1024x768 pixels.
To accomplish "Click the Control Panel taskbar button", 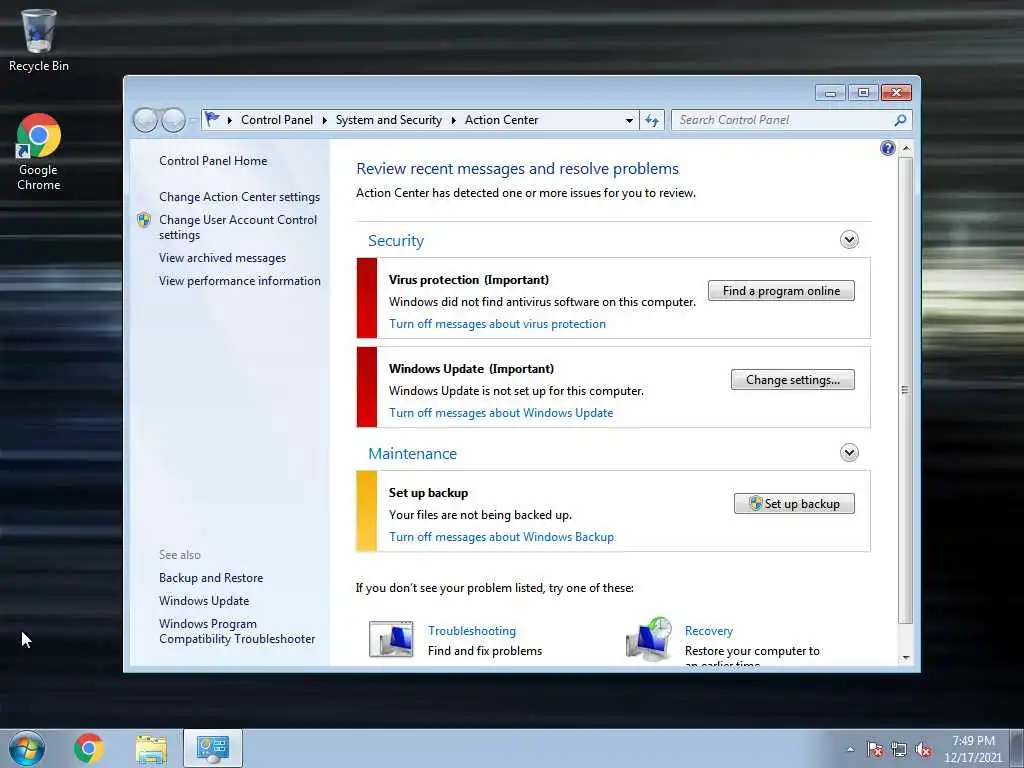I will (213, 748).
